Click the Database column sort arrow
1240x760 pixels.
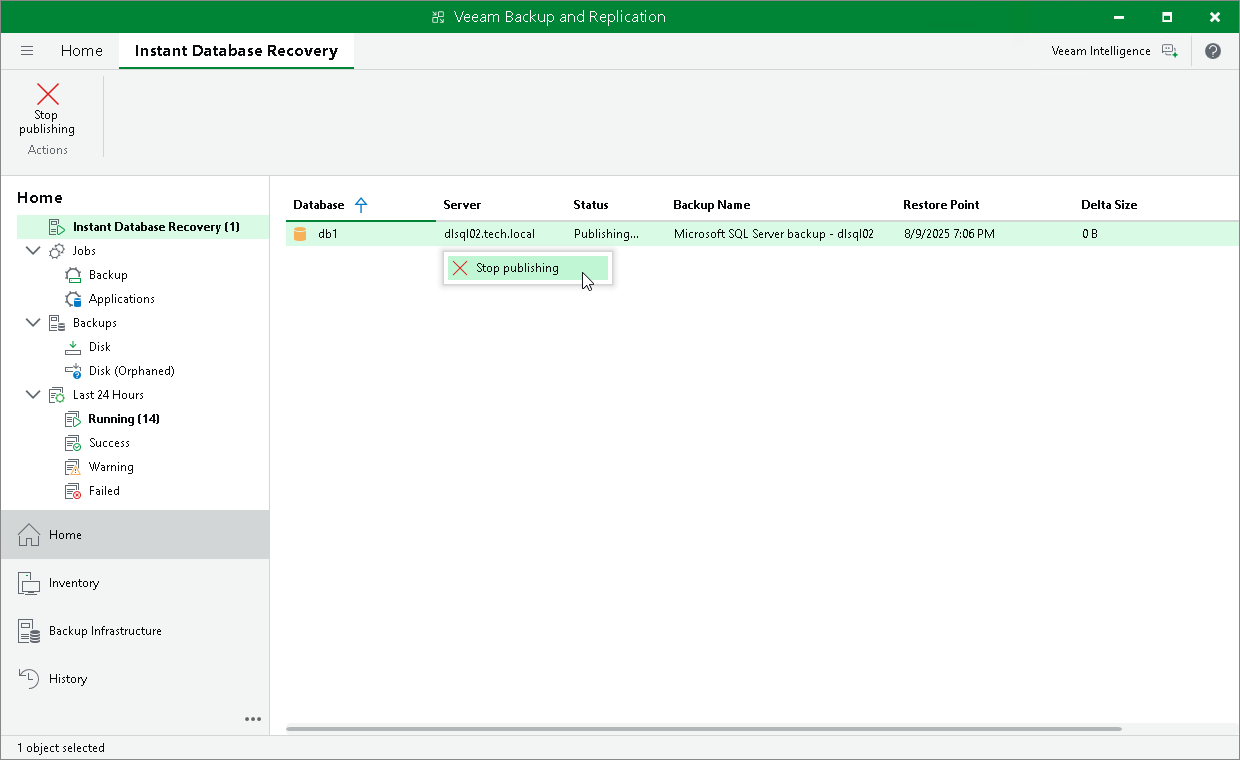tap(361, 205)
